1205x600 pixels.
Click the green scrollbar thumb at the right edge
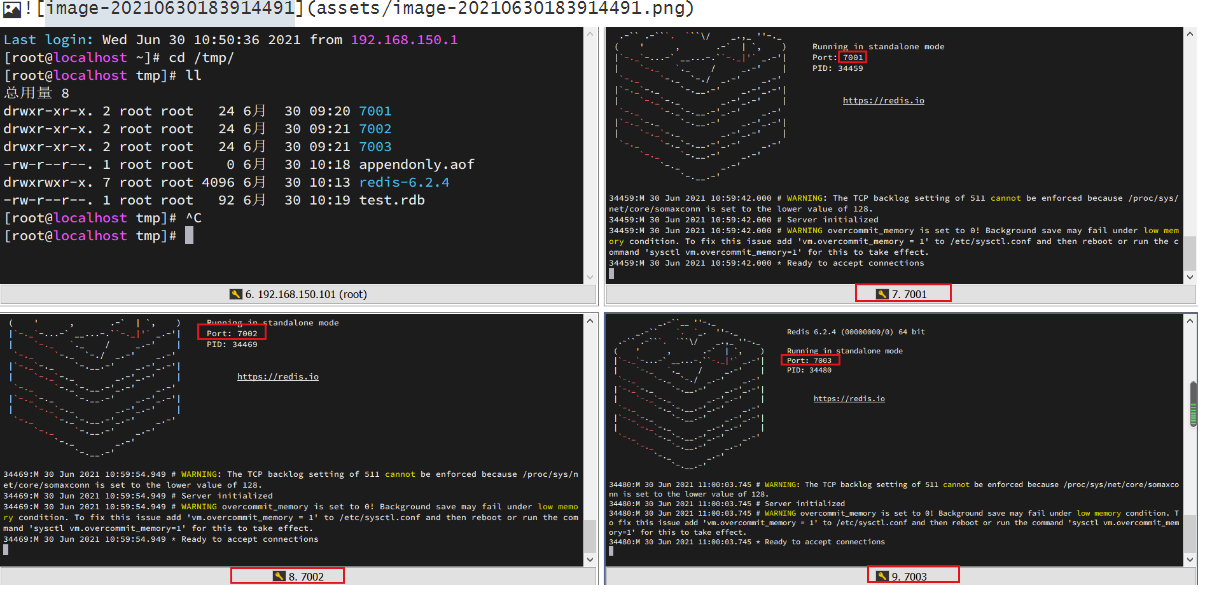1193,404
